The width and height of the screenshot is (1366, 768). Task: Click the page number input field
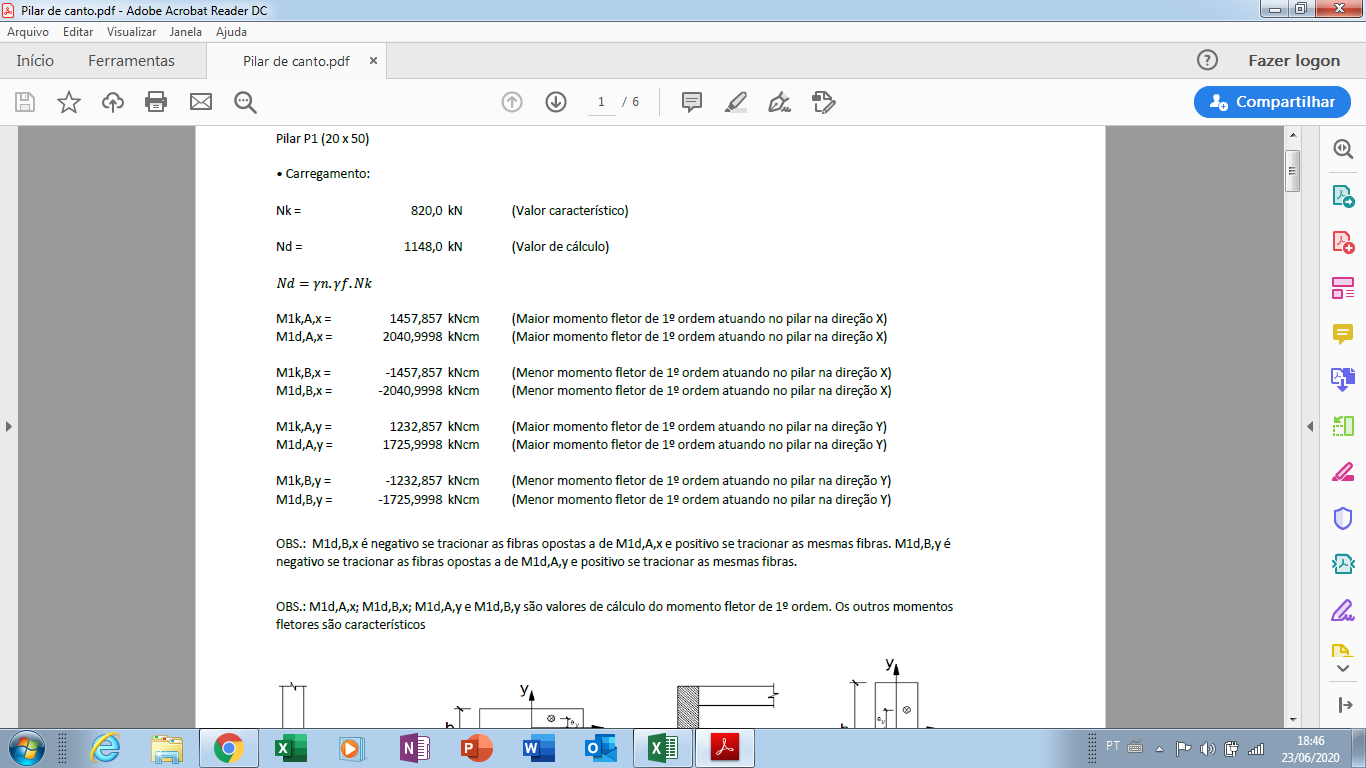pyautogui.click(x=601, y=102)
